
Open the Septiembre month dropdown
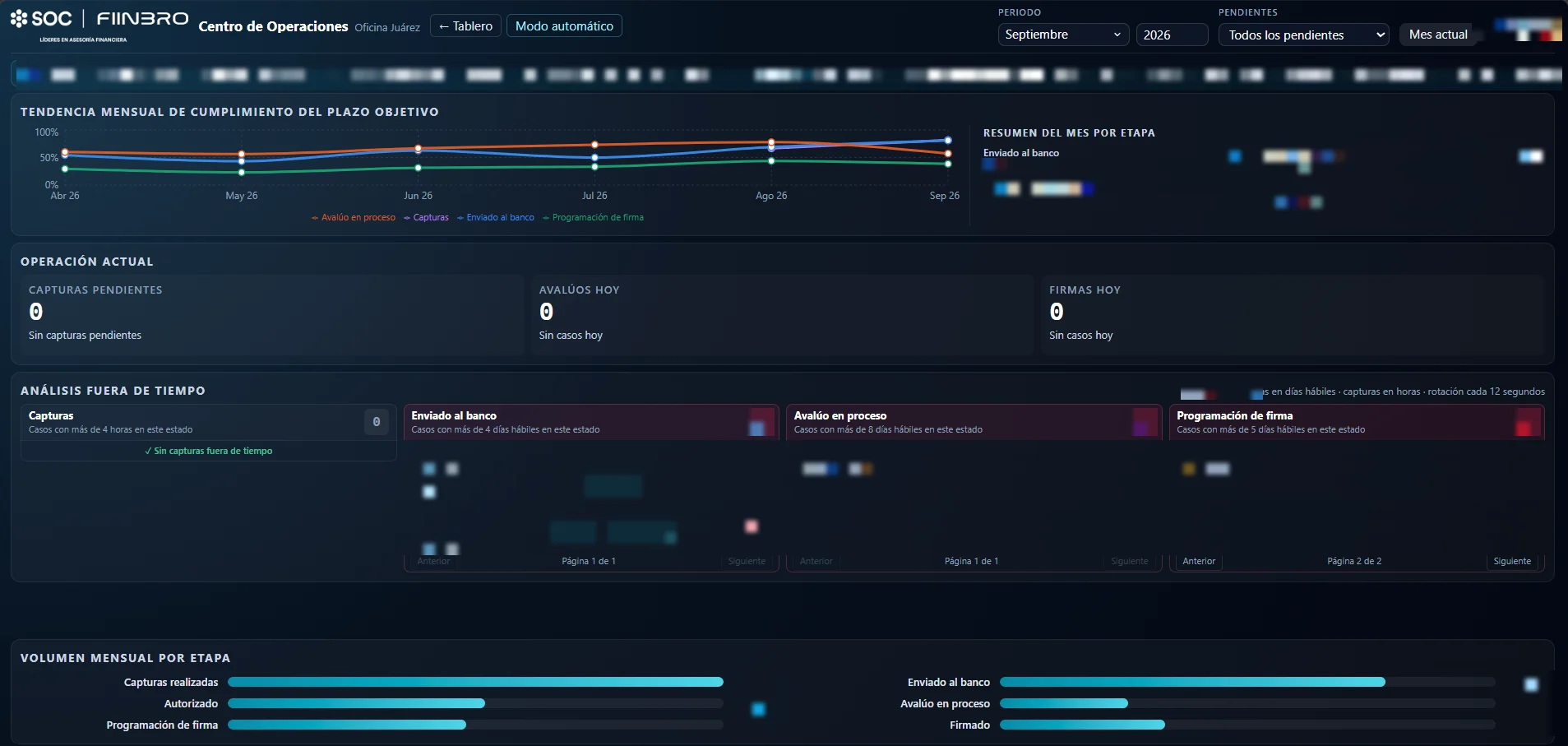(x=1063, y=35)
